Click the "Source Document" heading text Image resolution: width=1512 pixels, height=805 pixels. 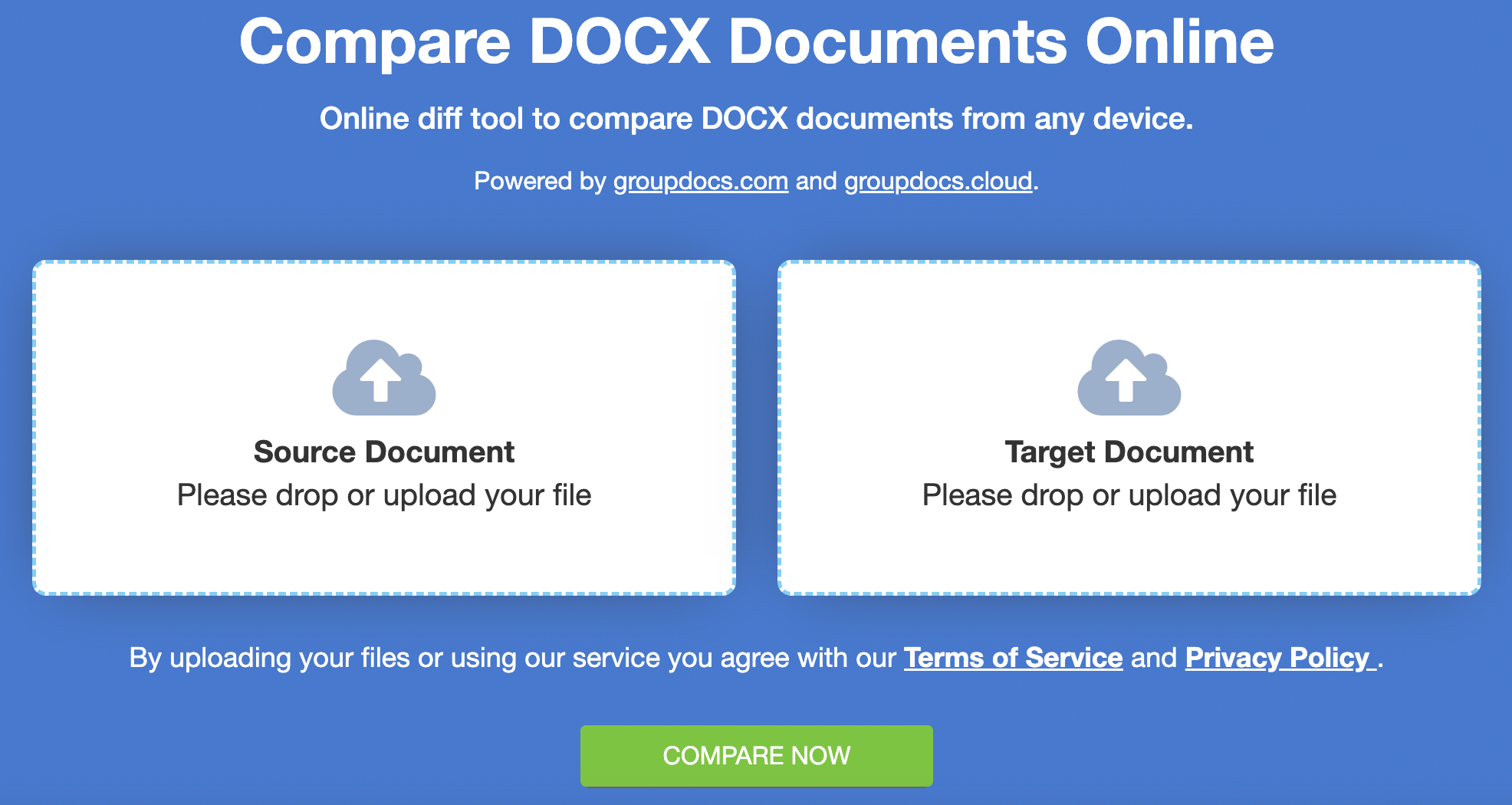(384, 452)
